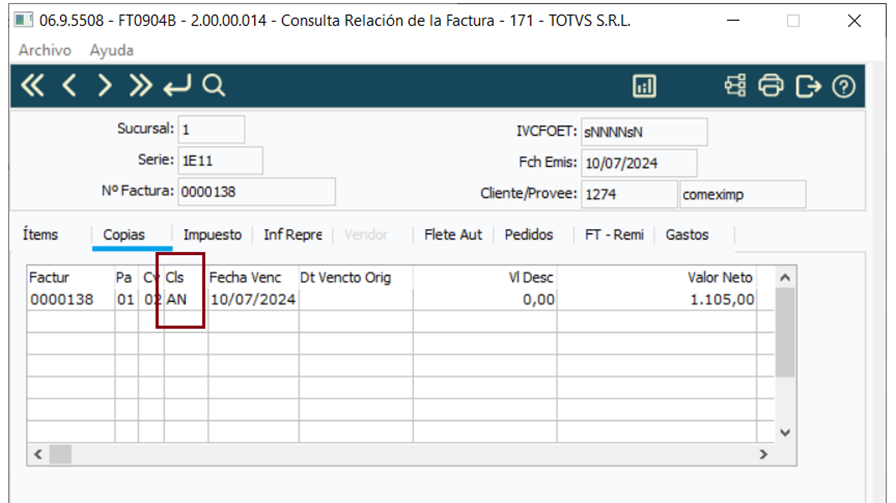Click the IVCFOET field
This screenshot has height=503, width=896.
pyautogui.click(x=644, y=132)
